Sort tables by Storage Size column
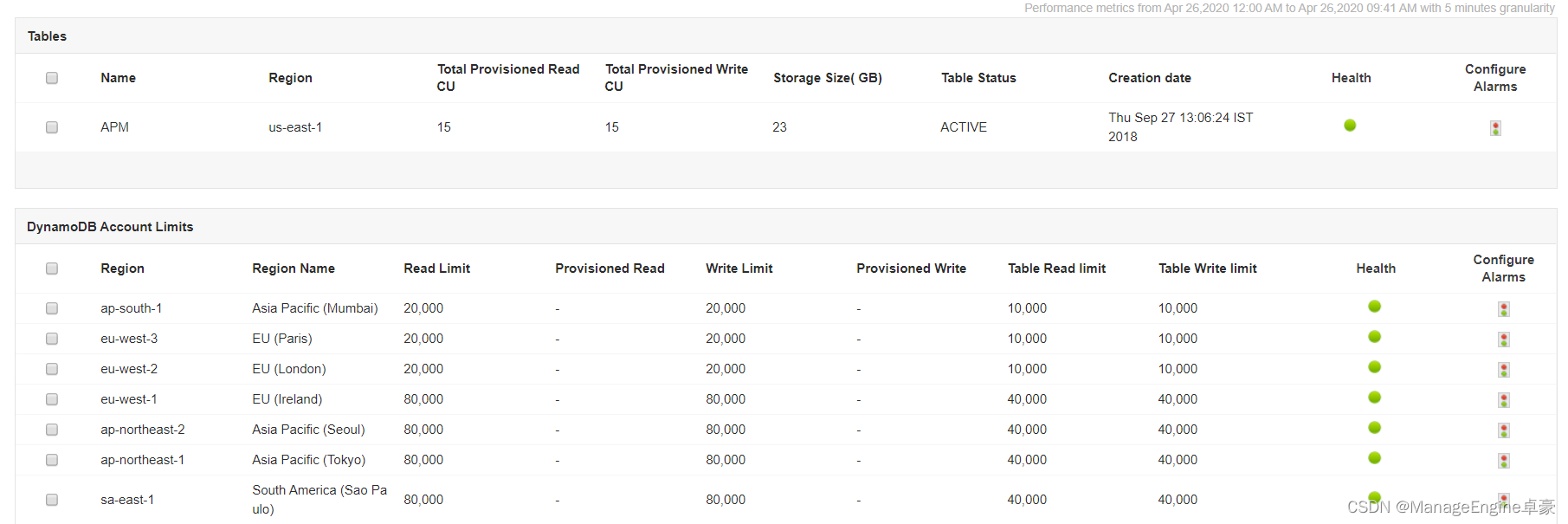This screenshot has height=524, width=1568. coord(827,78)
